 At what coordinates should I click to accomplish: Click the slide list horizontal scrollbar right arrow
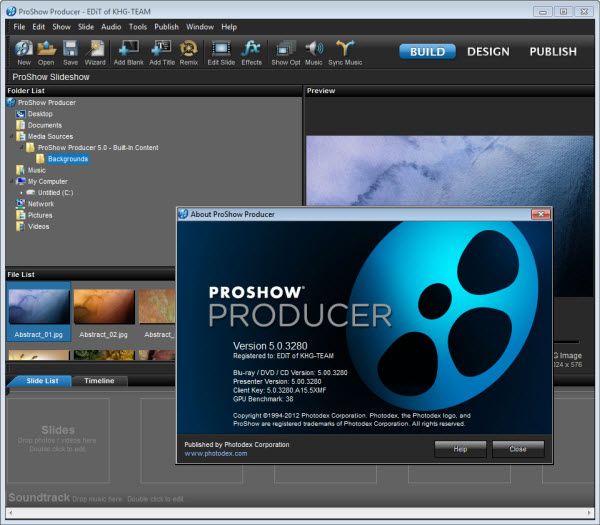589,513
